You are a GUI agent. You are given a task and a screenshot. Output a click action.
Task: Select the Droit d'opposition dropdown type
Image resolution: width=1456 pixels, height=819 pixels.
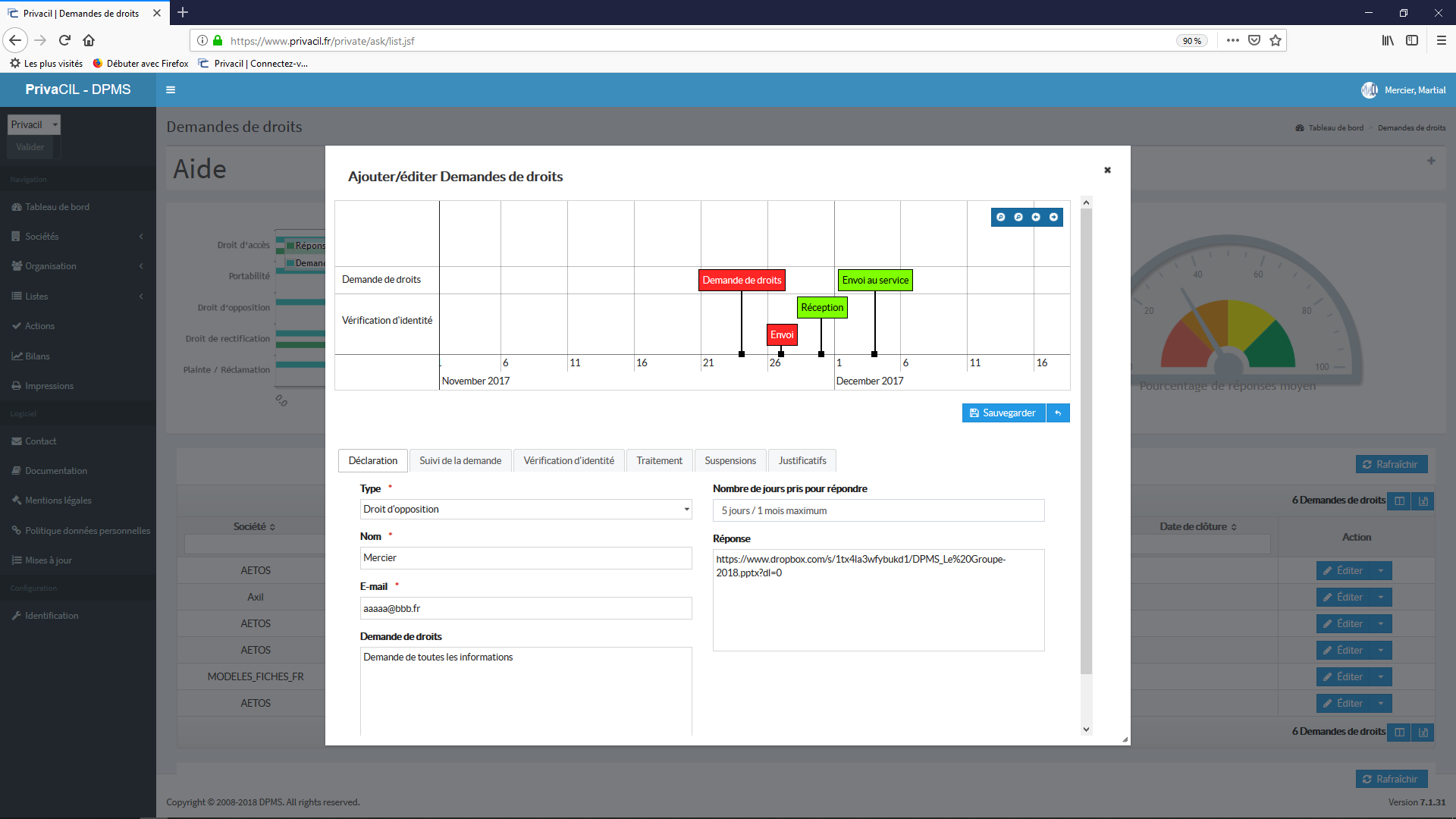[x=525, y=509]
